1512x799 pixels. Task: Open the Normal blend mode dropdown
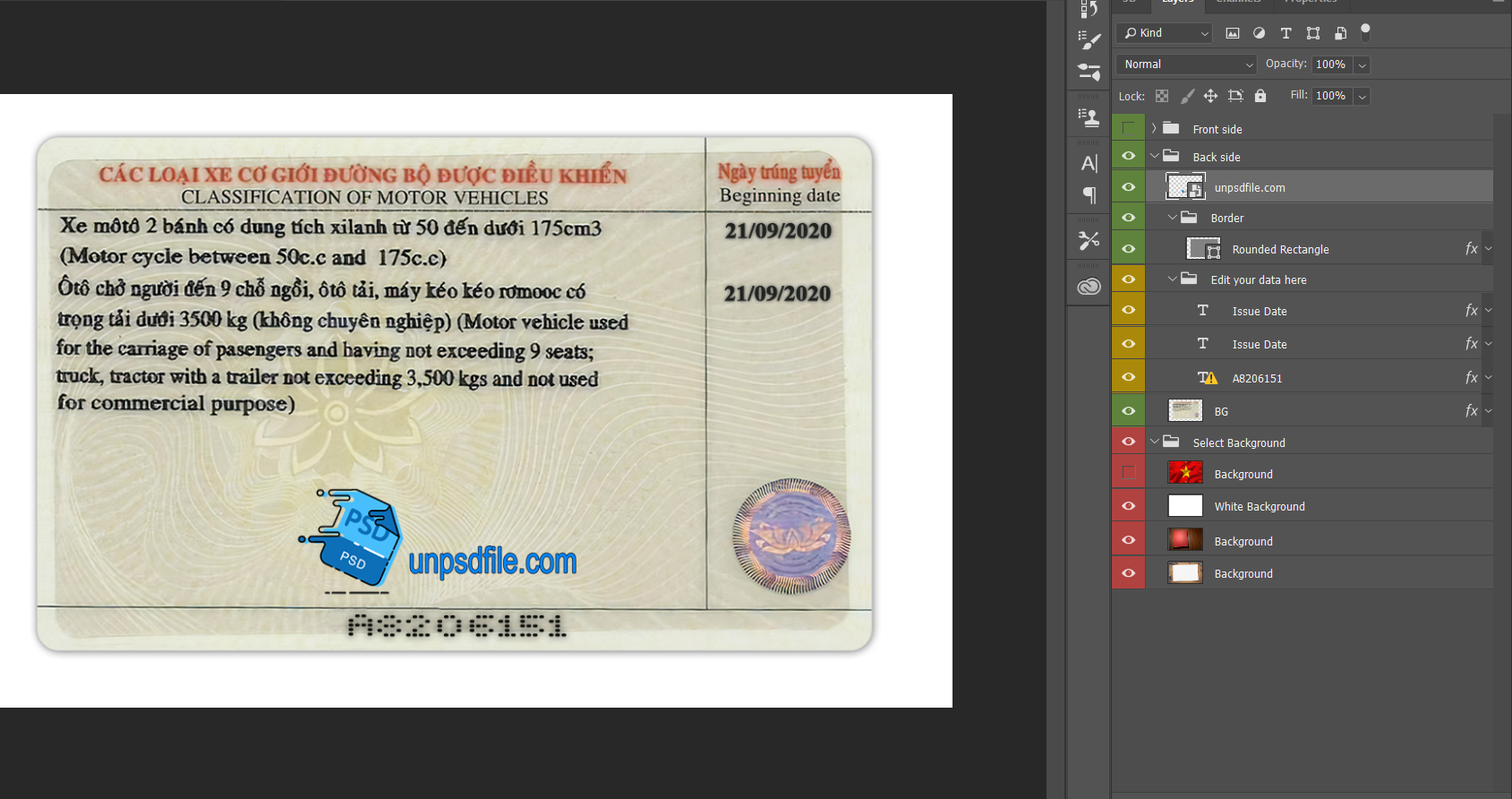coord(1186,64)
